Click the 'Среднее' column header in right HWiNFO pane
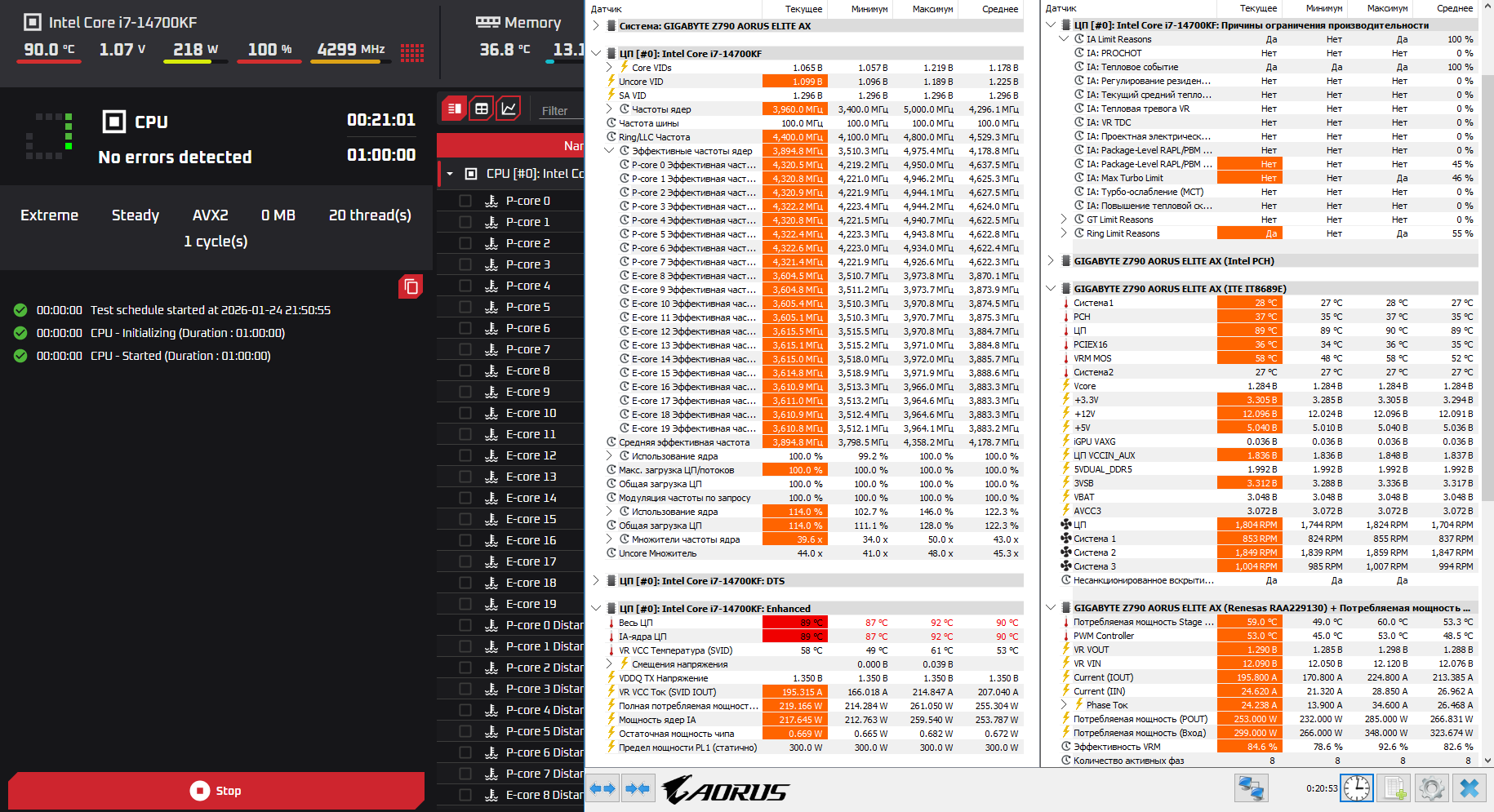 (1446, 9)
